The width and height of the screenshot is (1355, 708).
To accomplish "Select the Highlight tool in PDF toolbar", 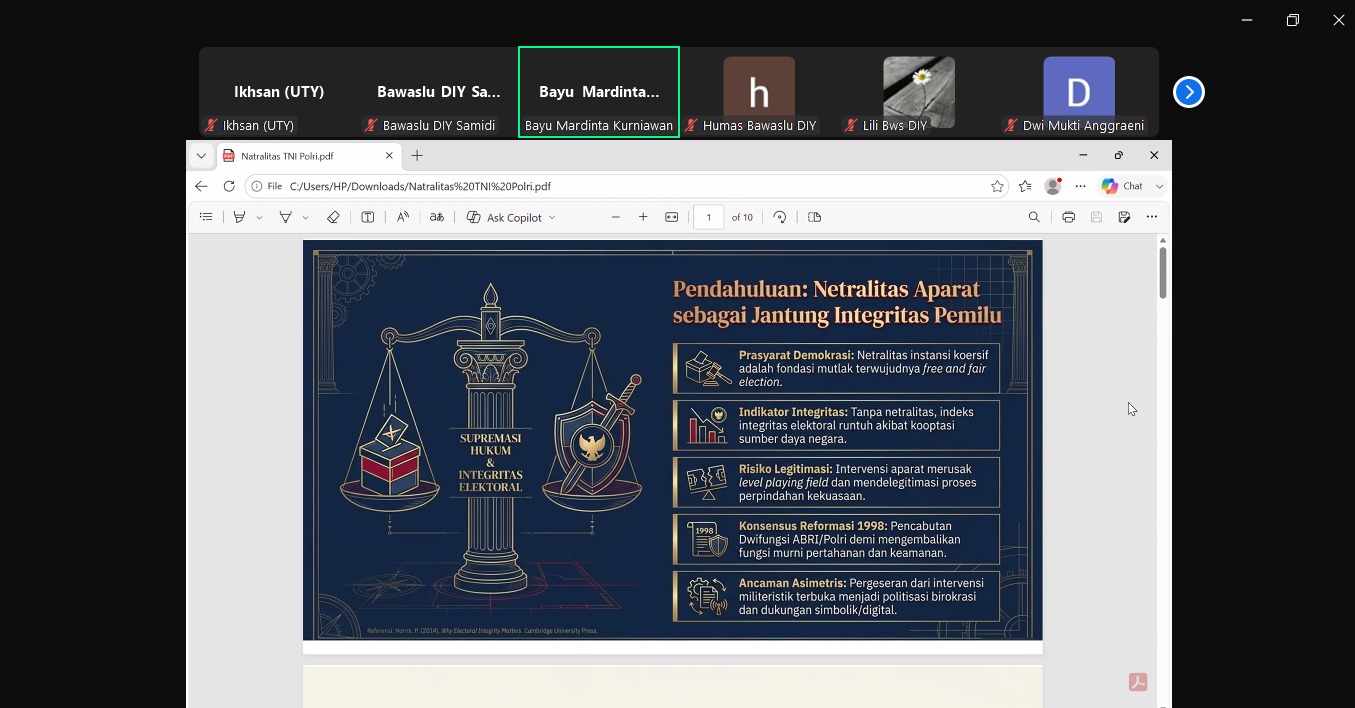I will pyautogui.click(x=239, y=217).
